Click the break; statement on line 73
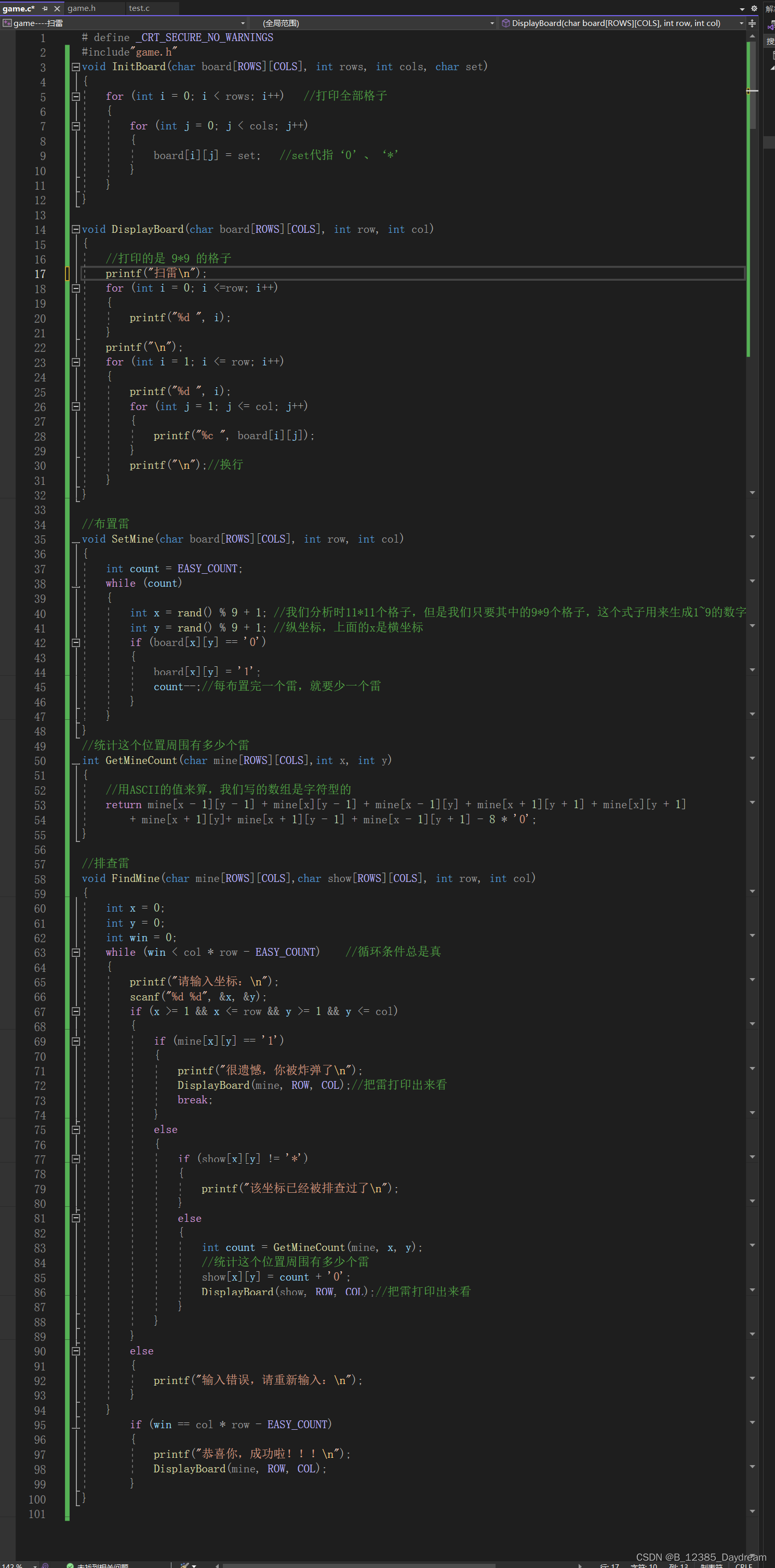 point(195,1101)
